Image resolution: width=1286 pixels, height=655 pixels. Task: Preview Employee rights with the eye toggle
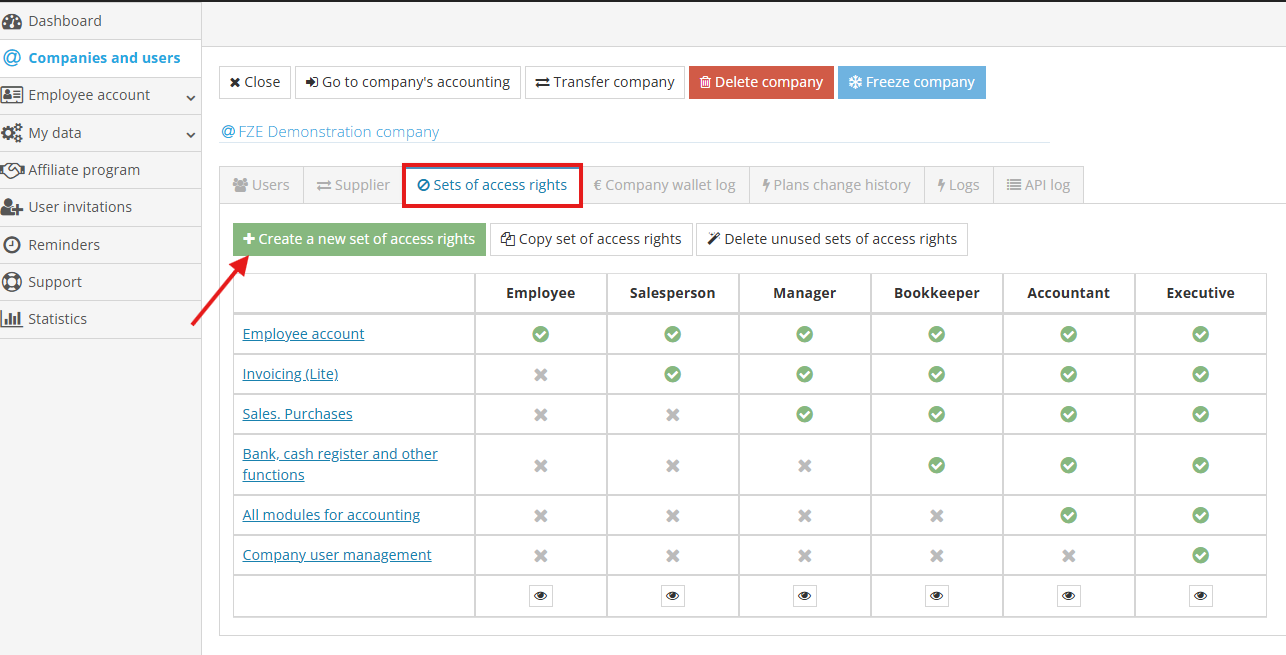tap(540, 595)
